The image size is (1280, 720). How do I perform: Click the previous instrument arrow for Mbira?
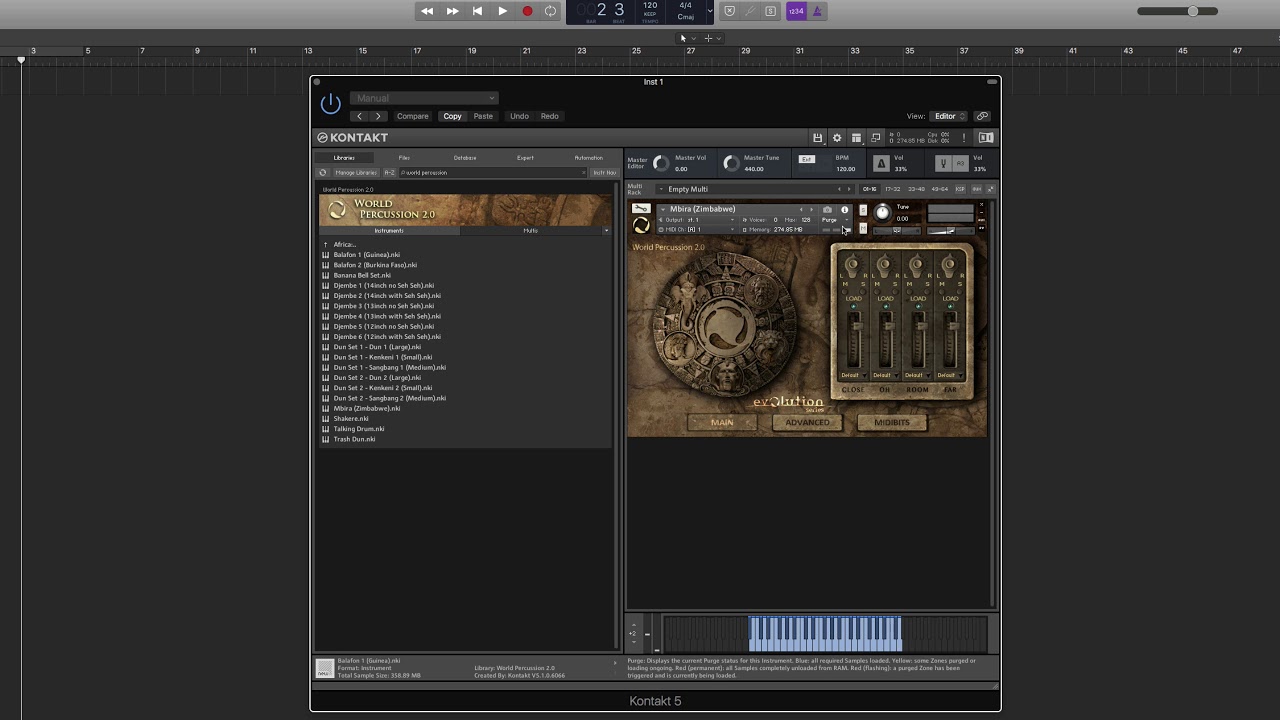click(x=801, y=210)
